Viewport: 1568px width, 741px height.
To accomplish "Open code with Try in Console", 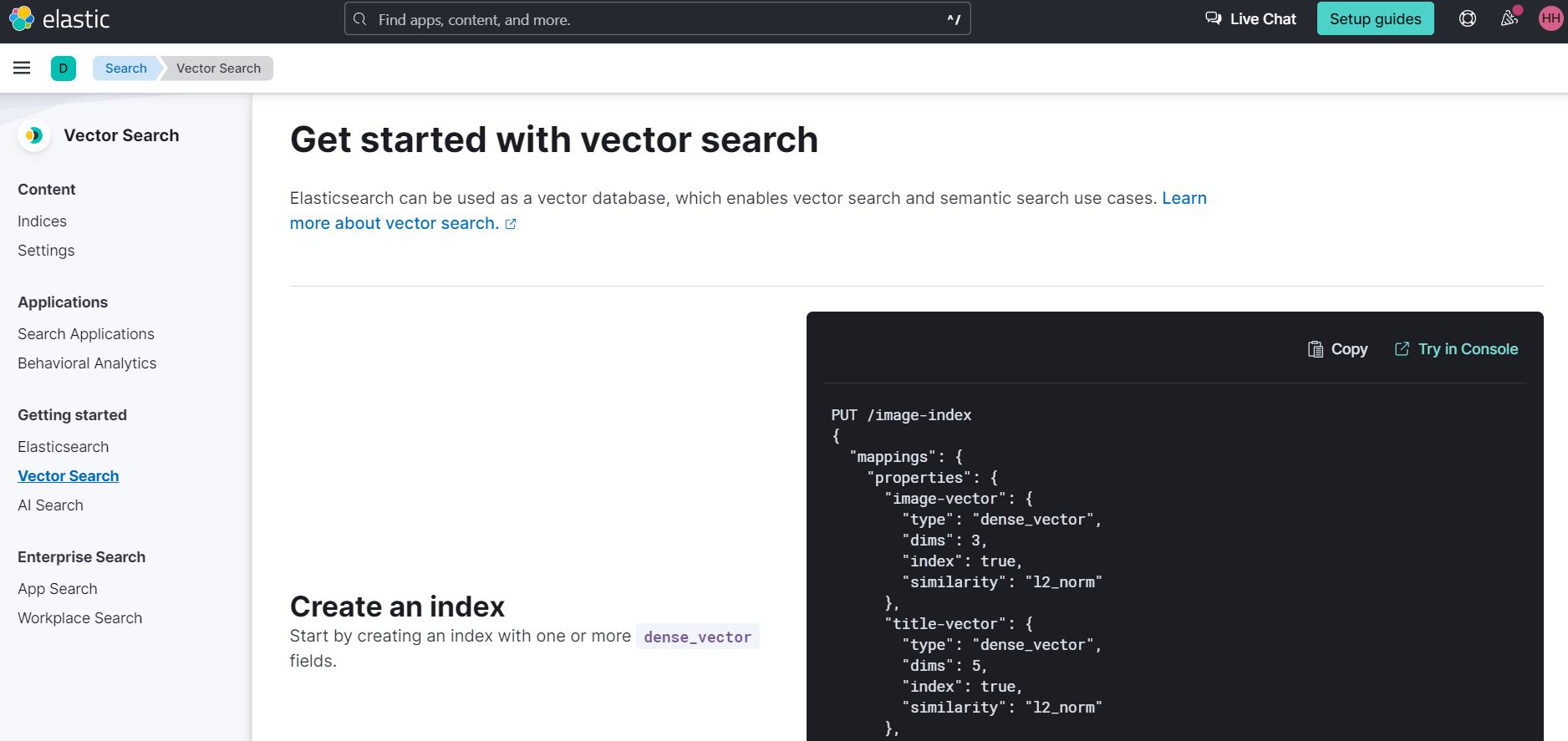I will point(1457,349).
